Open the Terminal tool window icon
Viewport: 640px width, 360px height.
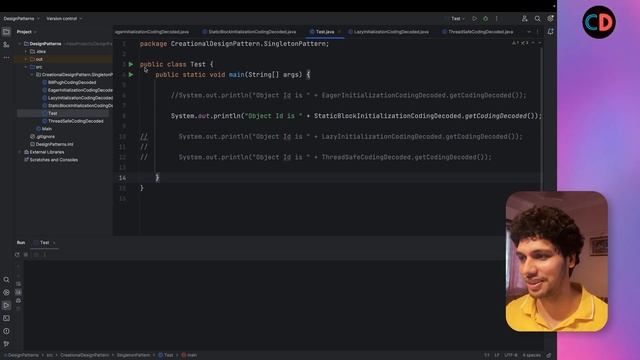tap(6, 318)
